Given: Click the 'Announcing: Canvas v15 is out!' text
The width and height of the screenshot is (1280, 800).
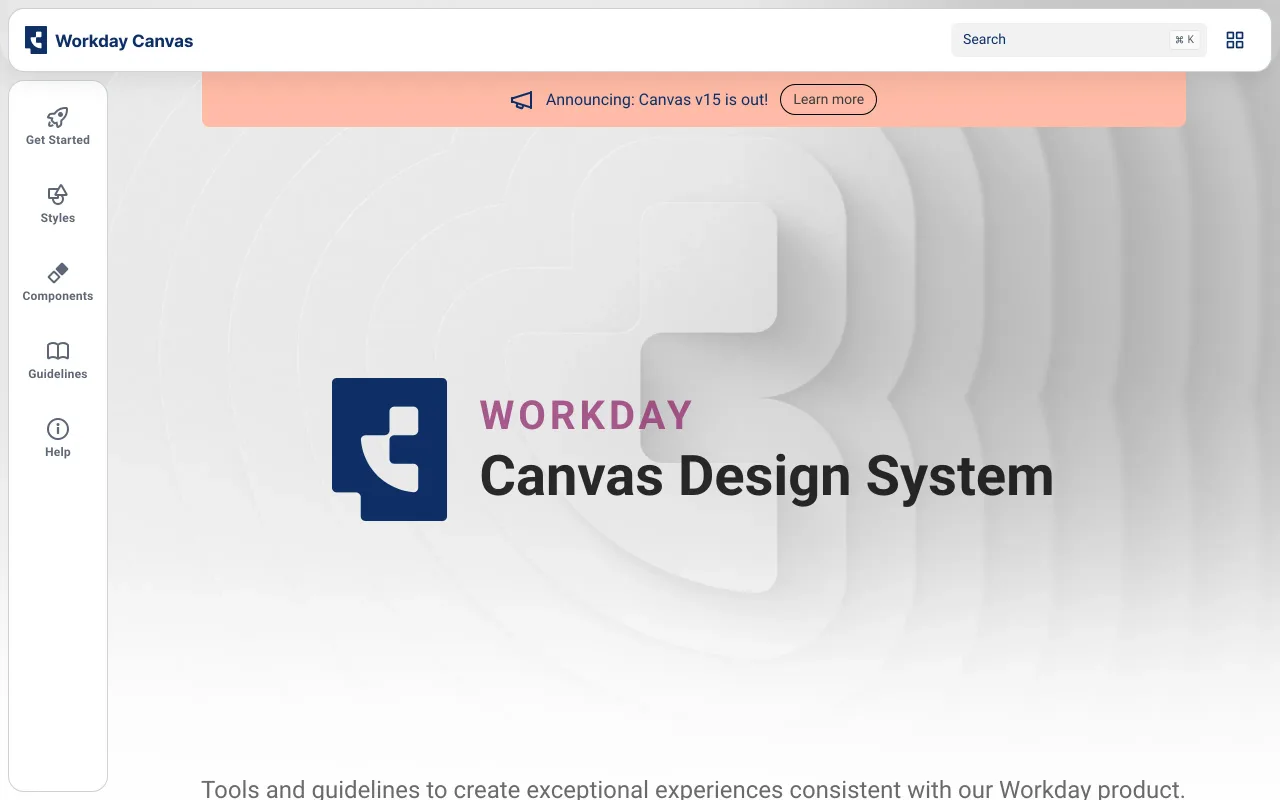Looking at the screenshot, I should 657,100.
